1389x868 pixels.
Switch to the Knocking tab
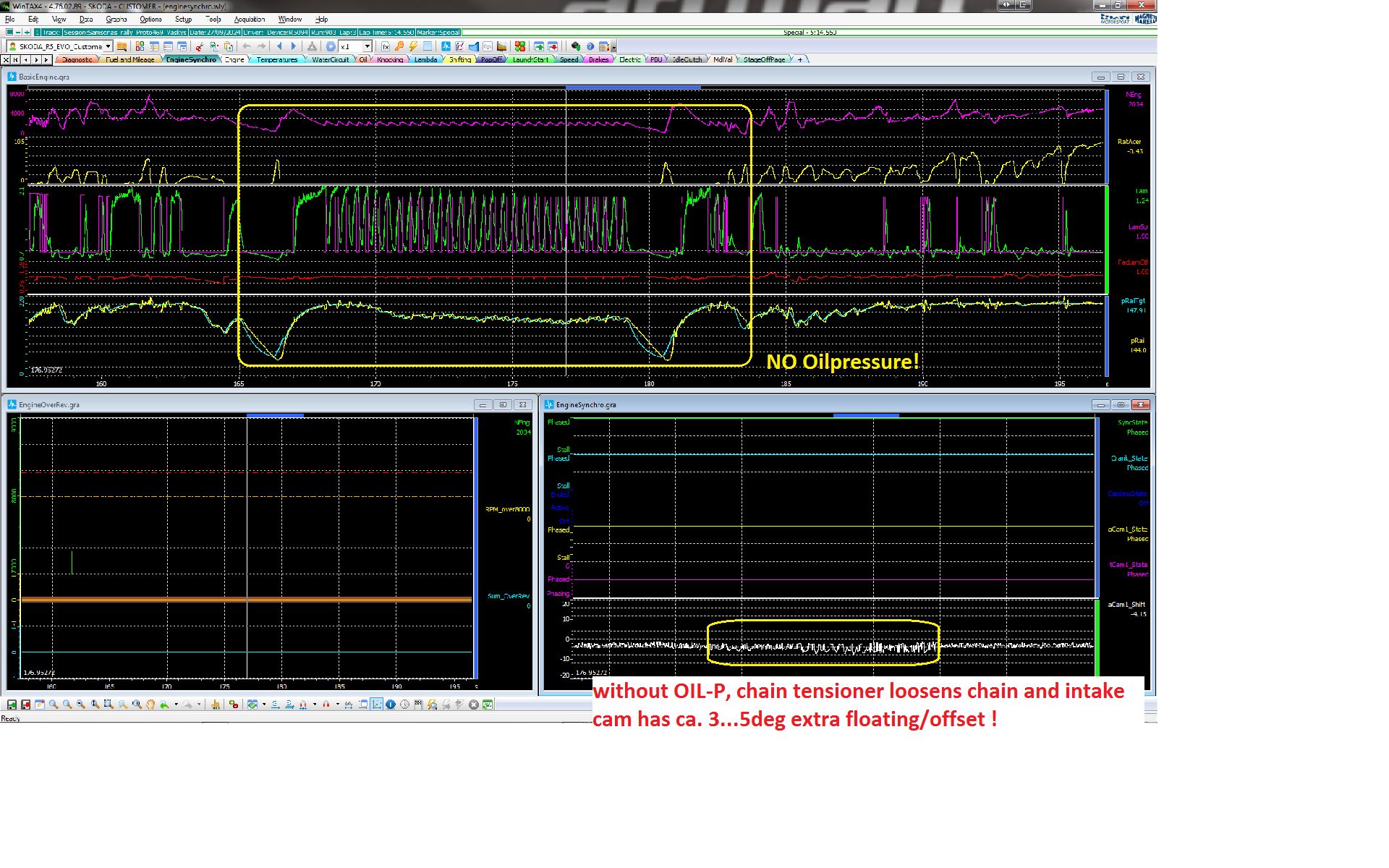pyautogui.click(x=390, y=60)
